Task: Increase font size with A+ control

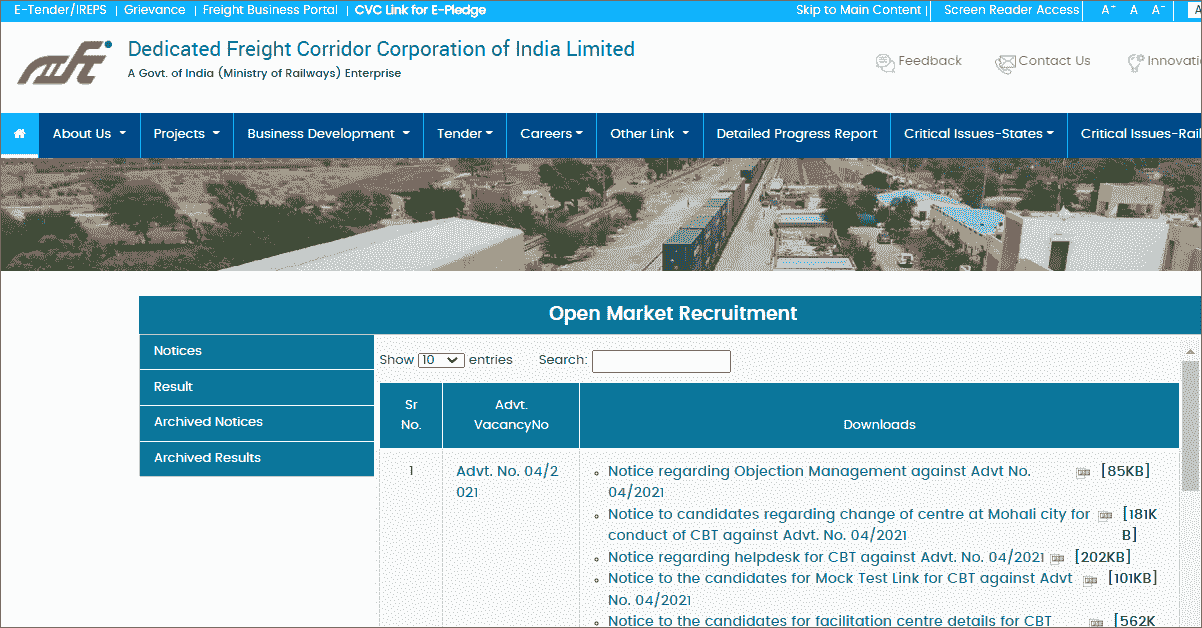Action: [x=1106, y=10]
